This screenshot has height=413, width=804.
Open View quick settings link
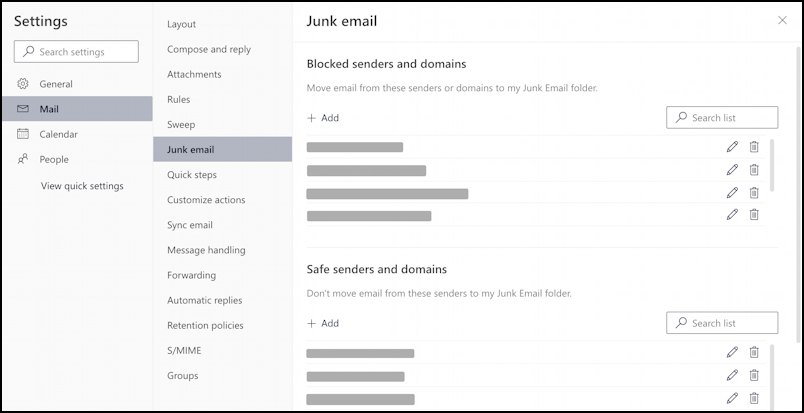pyautogui.click(x=82, y=186)
